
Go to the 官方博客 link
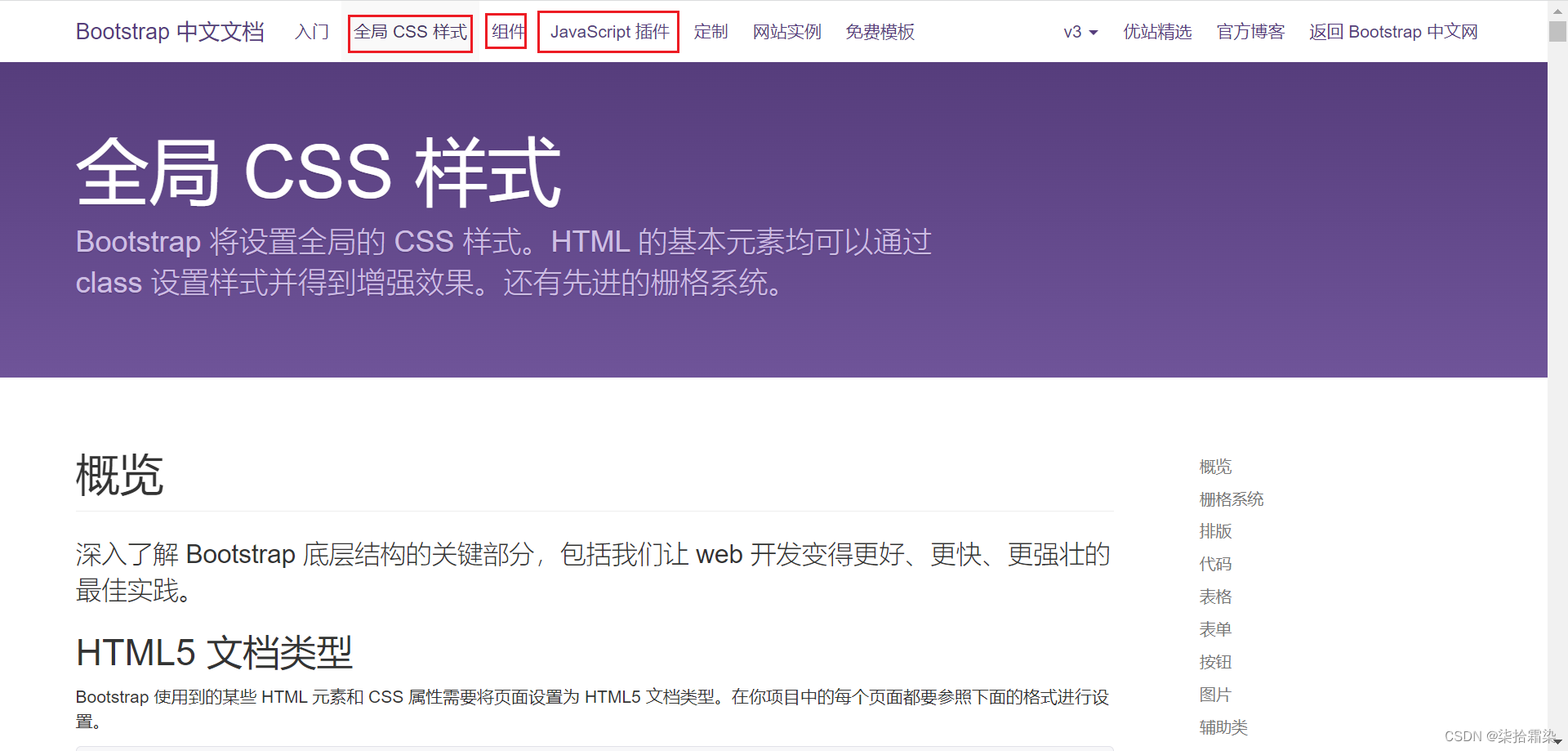coord(1250,32)
